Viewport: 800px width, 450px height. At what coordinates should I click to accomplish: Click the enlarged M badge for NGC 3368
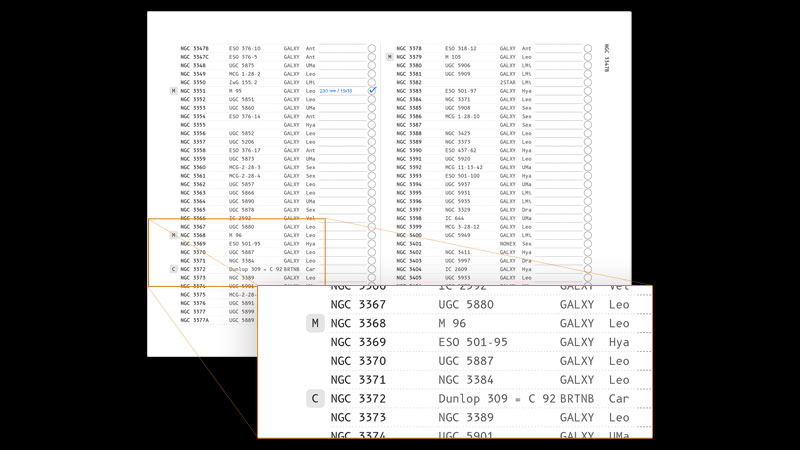tap(316, 323)
